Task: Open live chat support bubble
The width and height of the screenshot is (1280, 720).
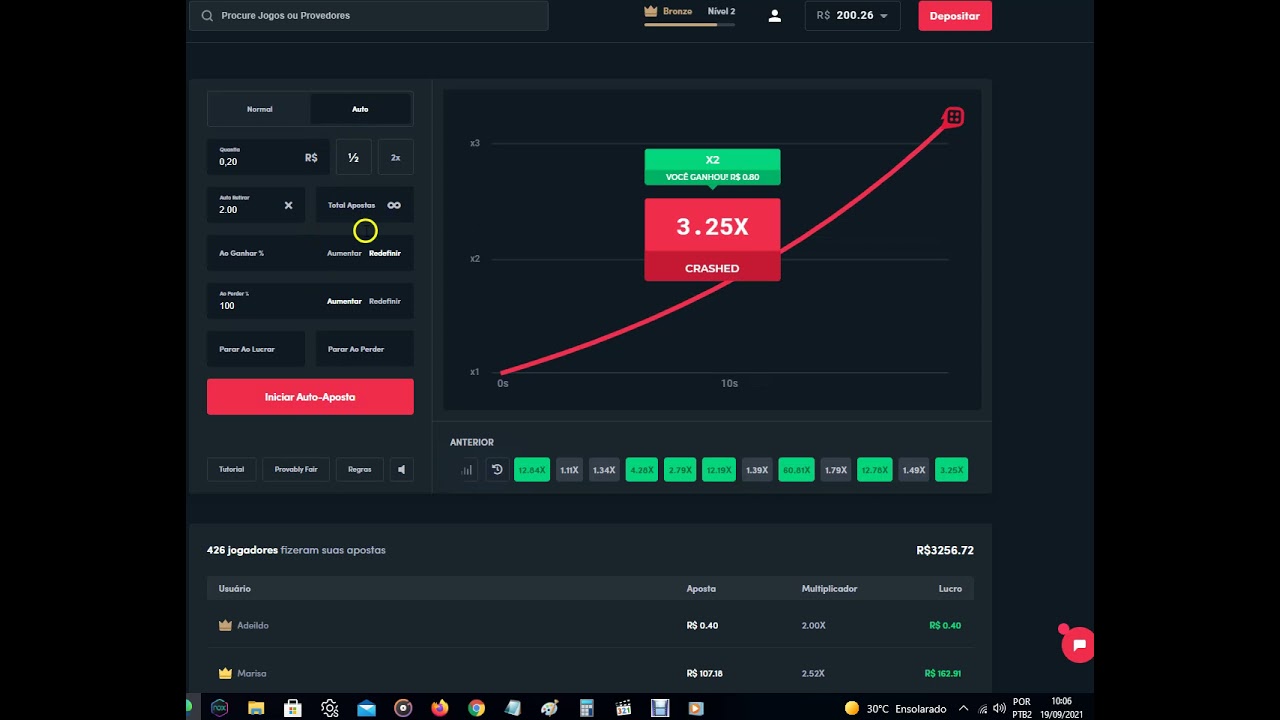Action: tap(1079, 645)
